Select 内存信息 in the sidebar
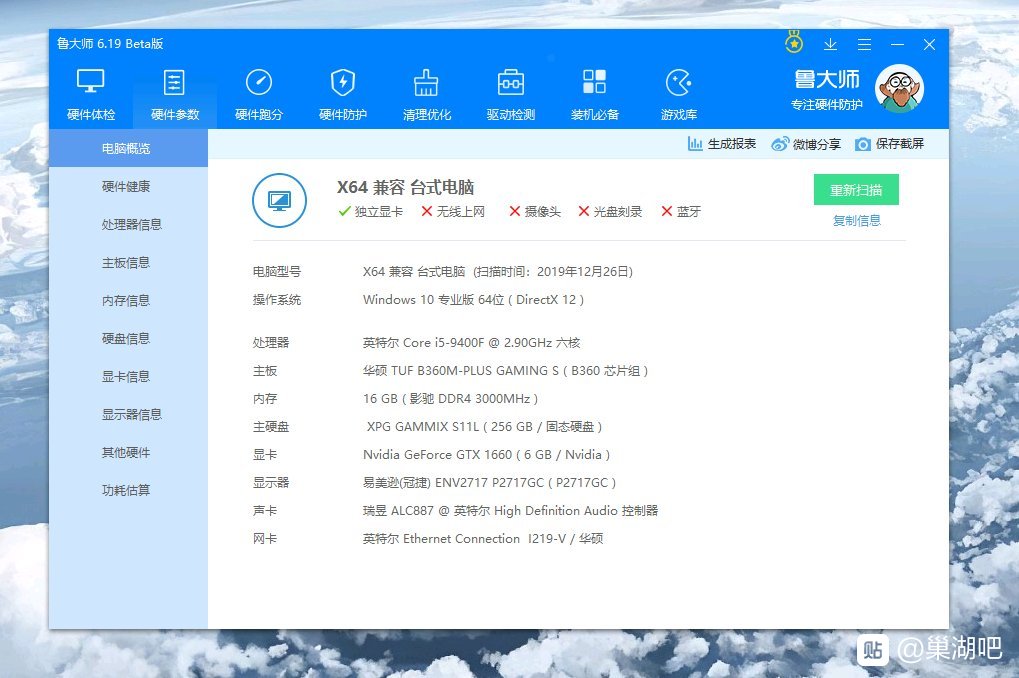 [128, 300]
